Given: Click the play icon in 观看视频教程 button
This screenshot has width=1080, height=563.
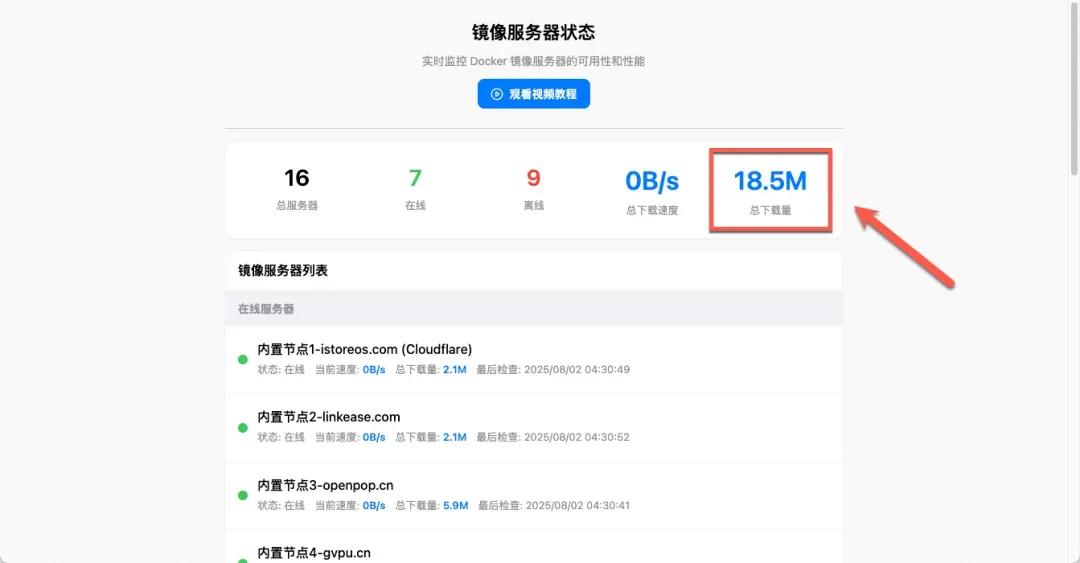Looking at the screenshot, I should point(497,94).
